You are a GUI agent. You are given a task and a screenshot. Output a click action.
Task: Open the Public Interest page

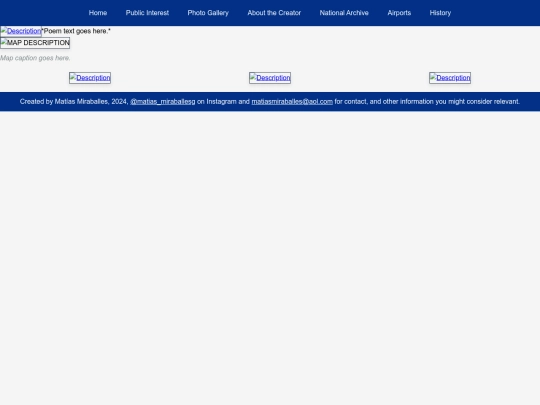coord(147,13)
